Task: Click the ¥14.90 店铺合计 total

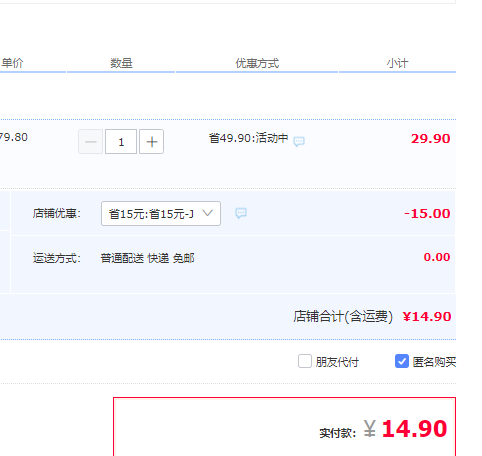Action: (x=427, y=316)
